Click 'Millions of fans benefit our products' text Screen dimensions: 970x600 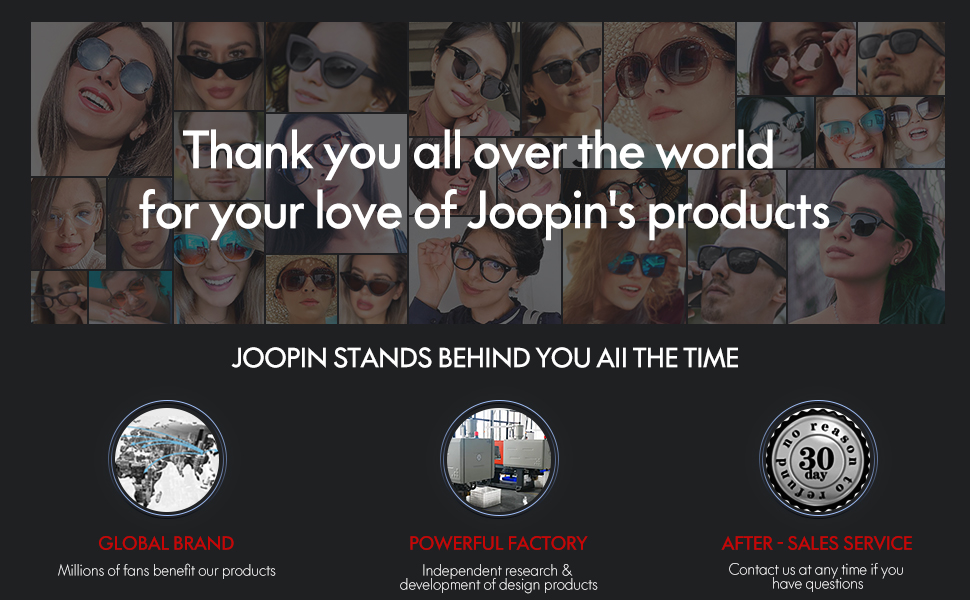(166, 570)
